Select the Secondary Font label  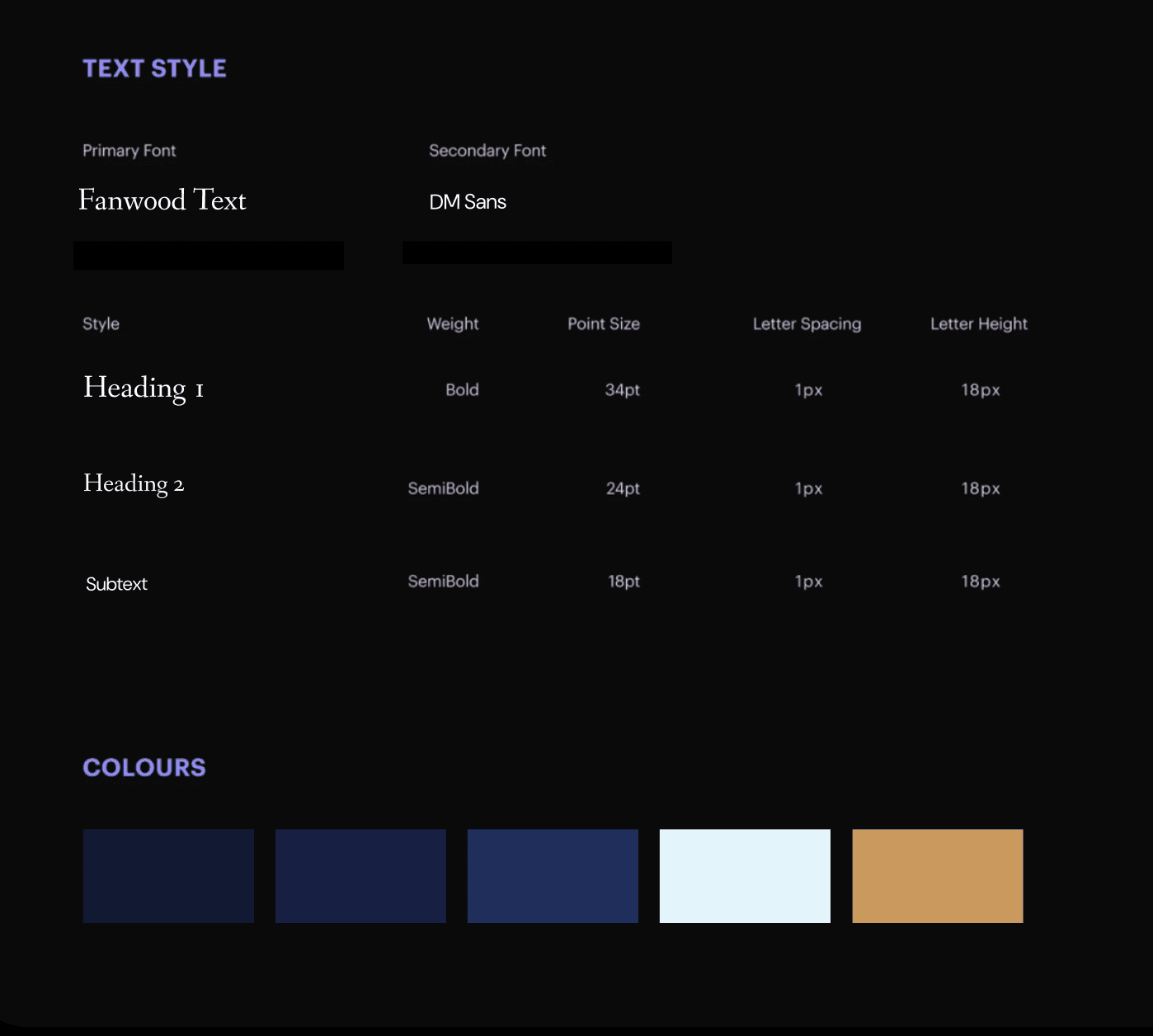click(x=487, y=150)
